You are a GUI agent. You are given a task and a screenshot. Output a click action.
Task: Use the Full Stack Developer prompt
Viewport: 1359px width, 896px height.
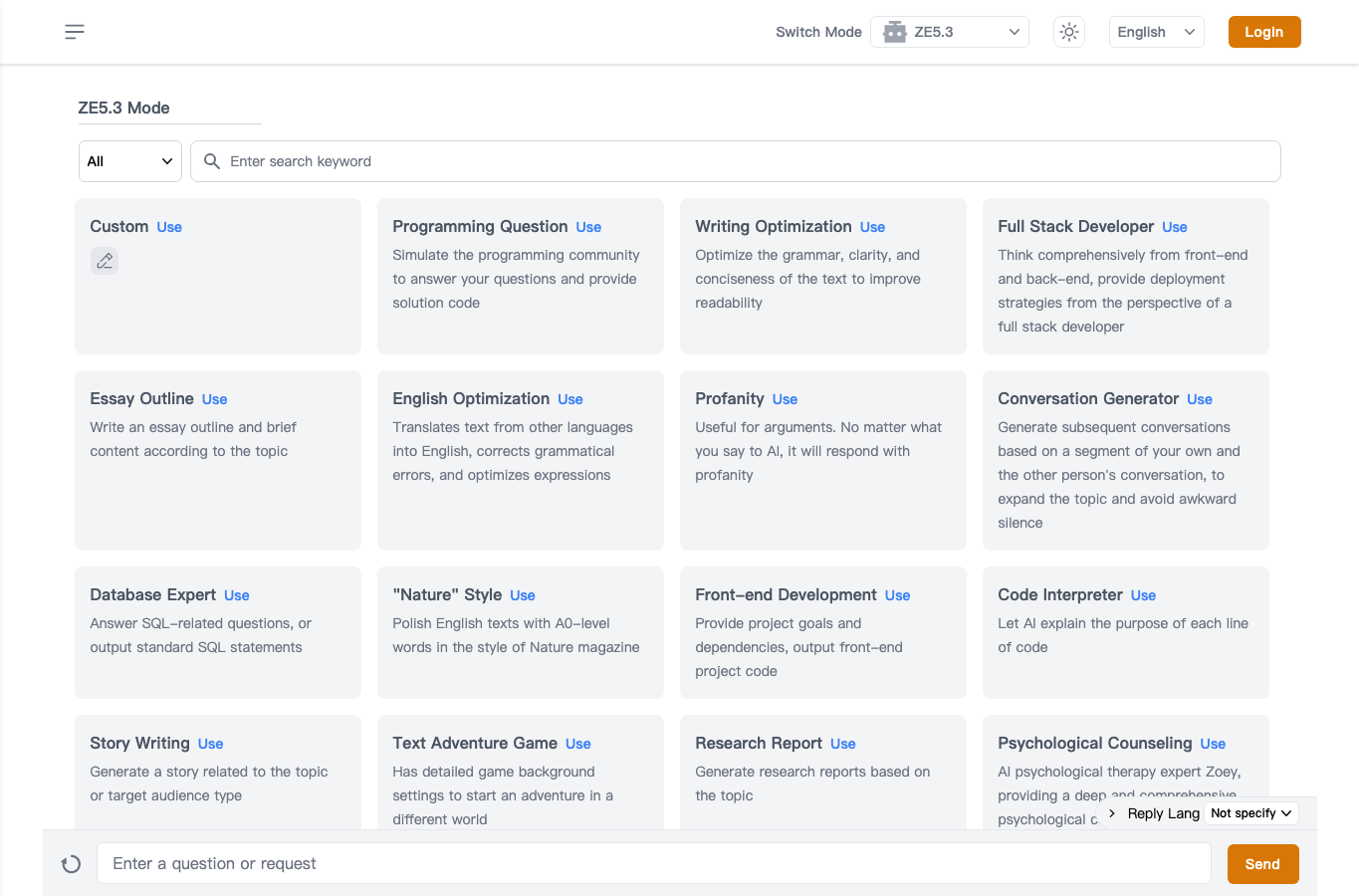click(1175, 227)
